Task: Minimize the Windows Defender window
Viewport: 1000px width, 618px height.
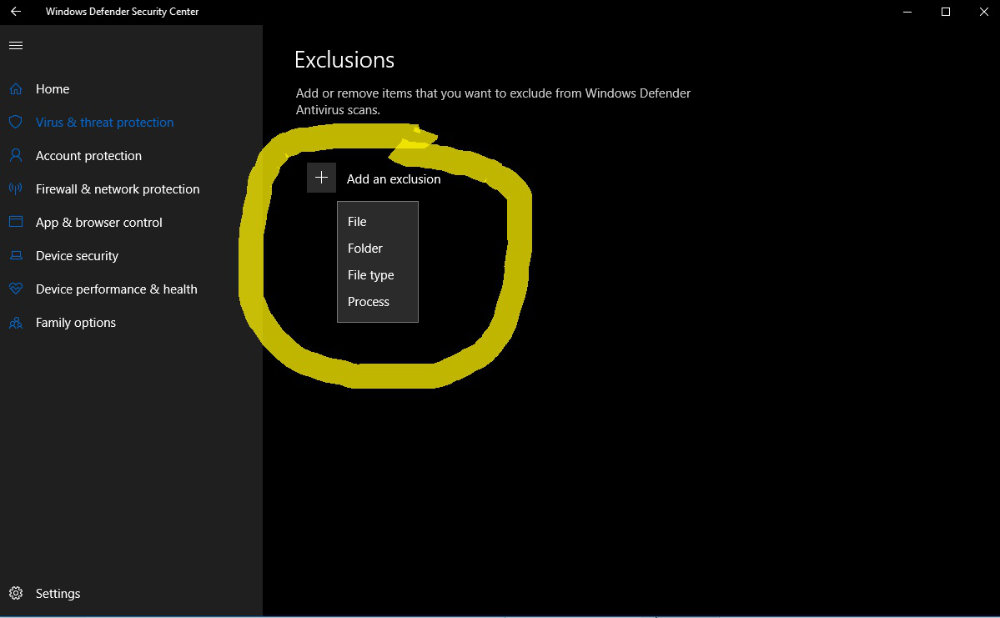Action: point(907,11)
